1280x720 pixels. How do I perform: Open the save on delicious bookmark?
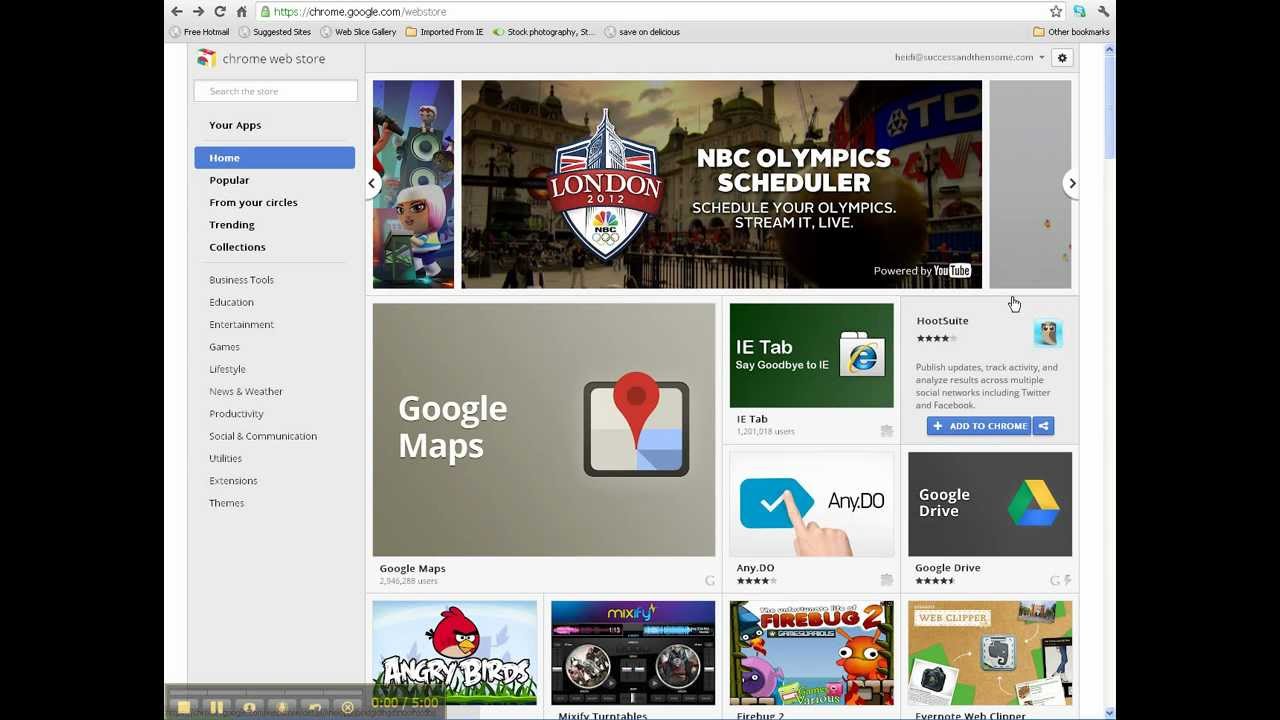[x=642, y=32]
